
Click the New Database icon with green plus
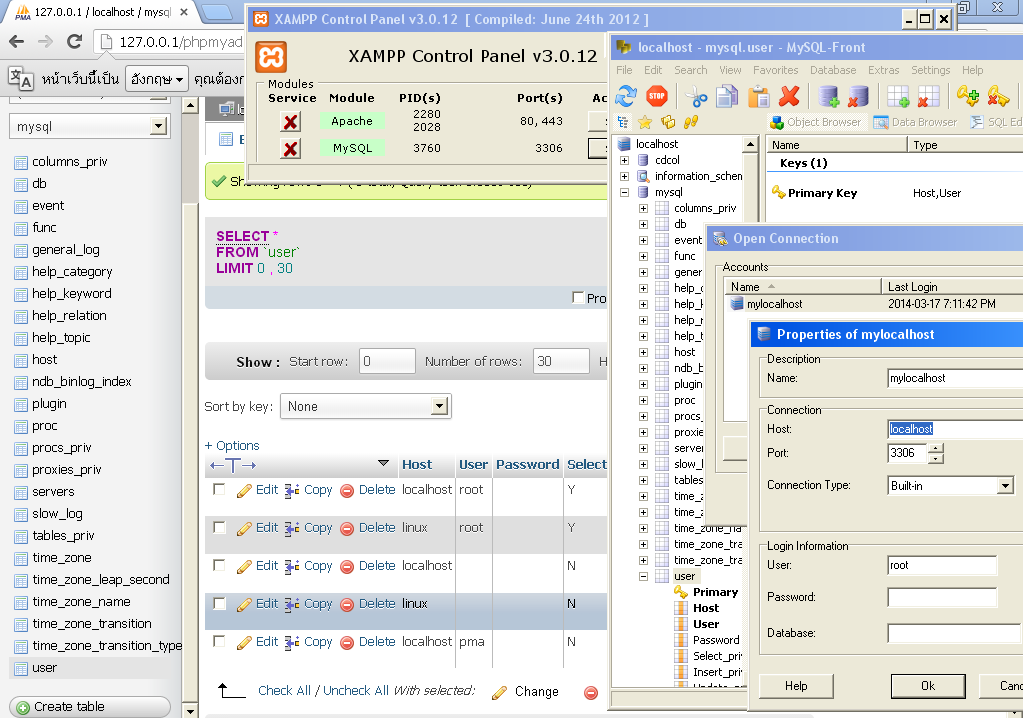coord(828,96)
